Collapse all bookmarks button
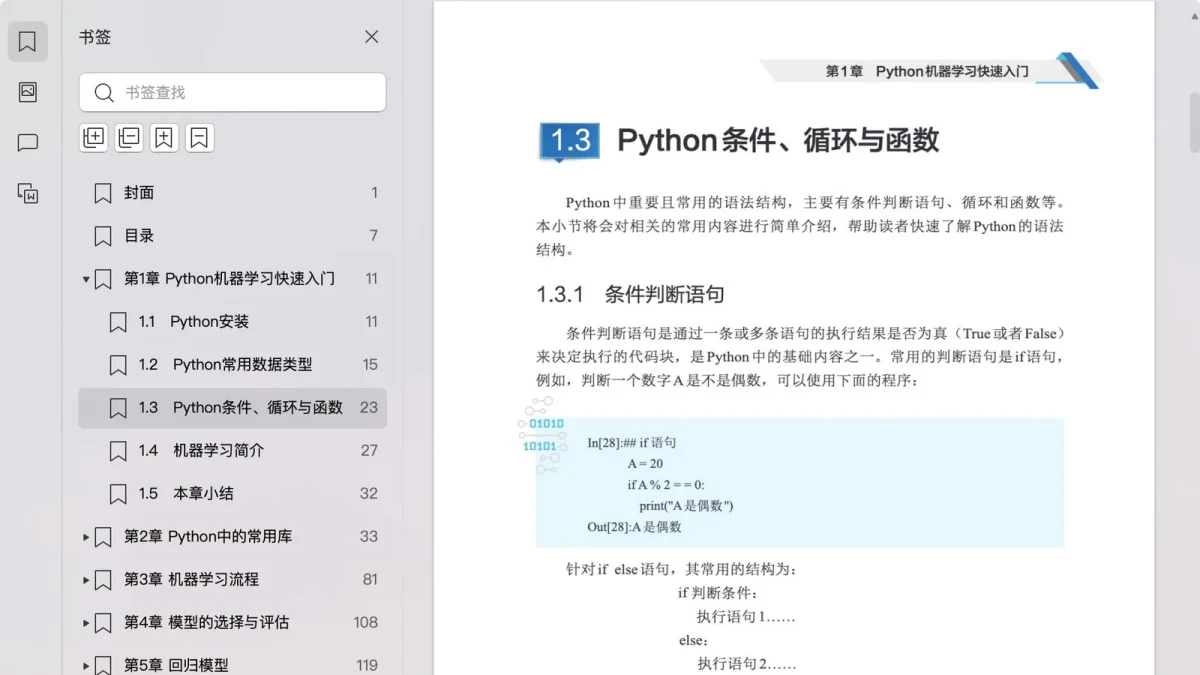The image size is (1200, 675). pyautogui.click(x=129, y=138)
